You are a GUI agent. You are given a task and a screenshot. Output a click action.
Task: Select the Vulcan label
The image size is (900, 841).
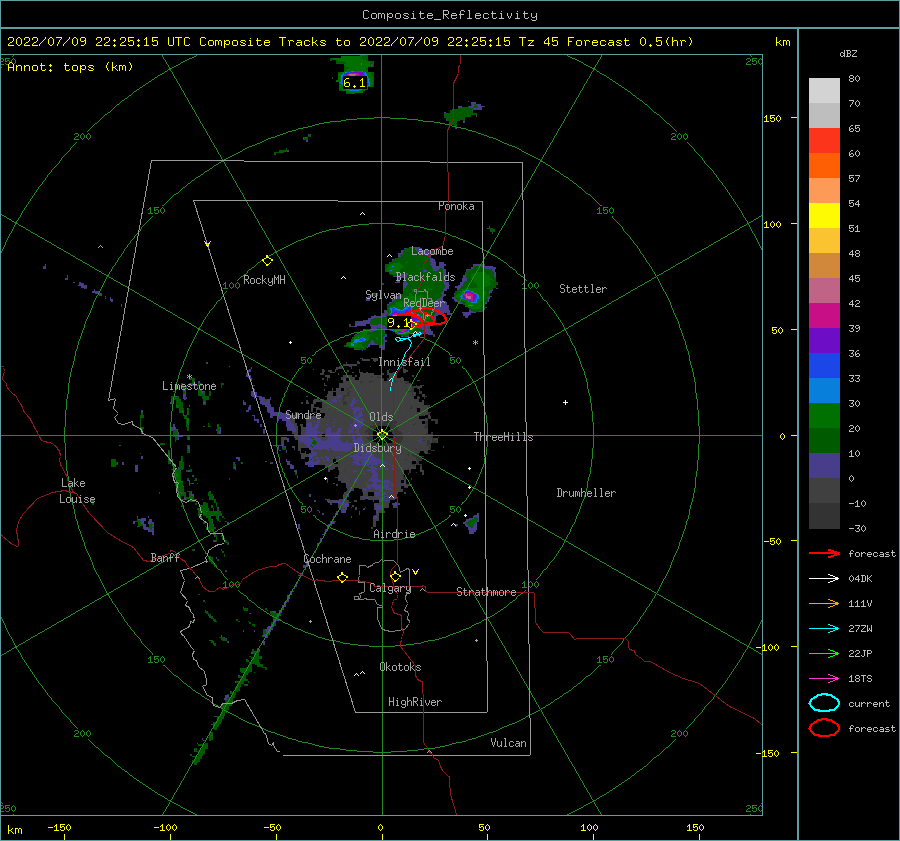click(x=509, y=743)
